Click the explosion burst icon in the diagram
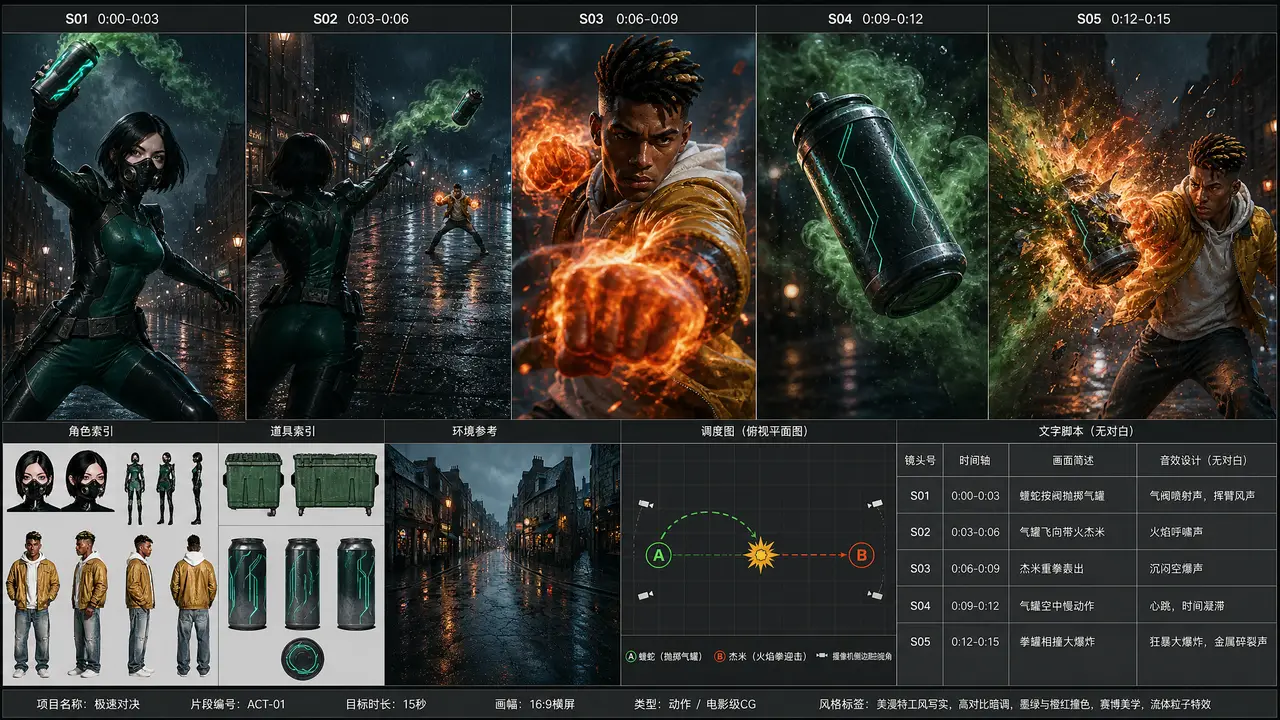 (x=760, y=553)
